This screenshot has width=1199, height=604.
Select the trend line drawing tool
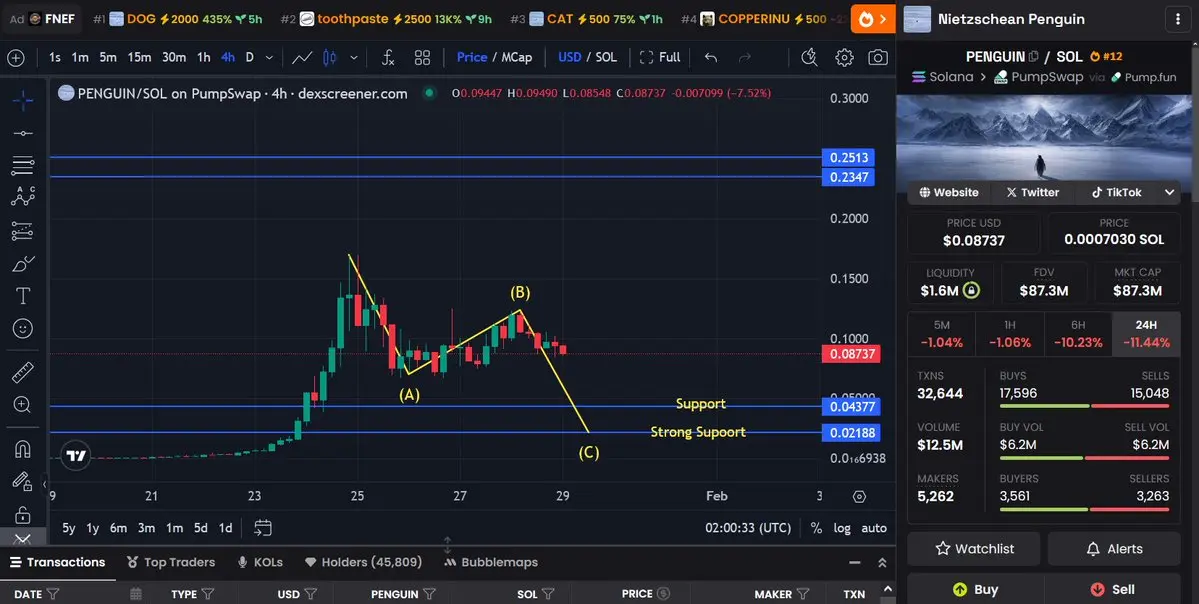coord(23,133)
